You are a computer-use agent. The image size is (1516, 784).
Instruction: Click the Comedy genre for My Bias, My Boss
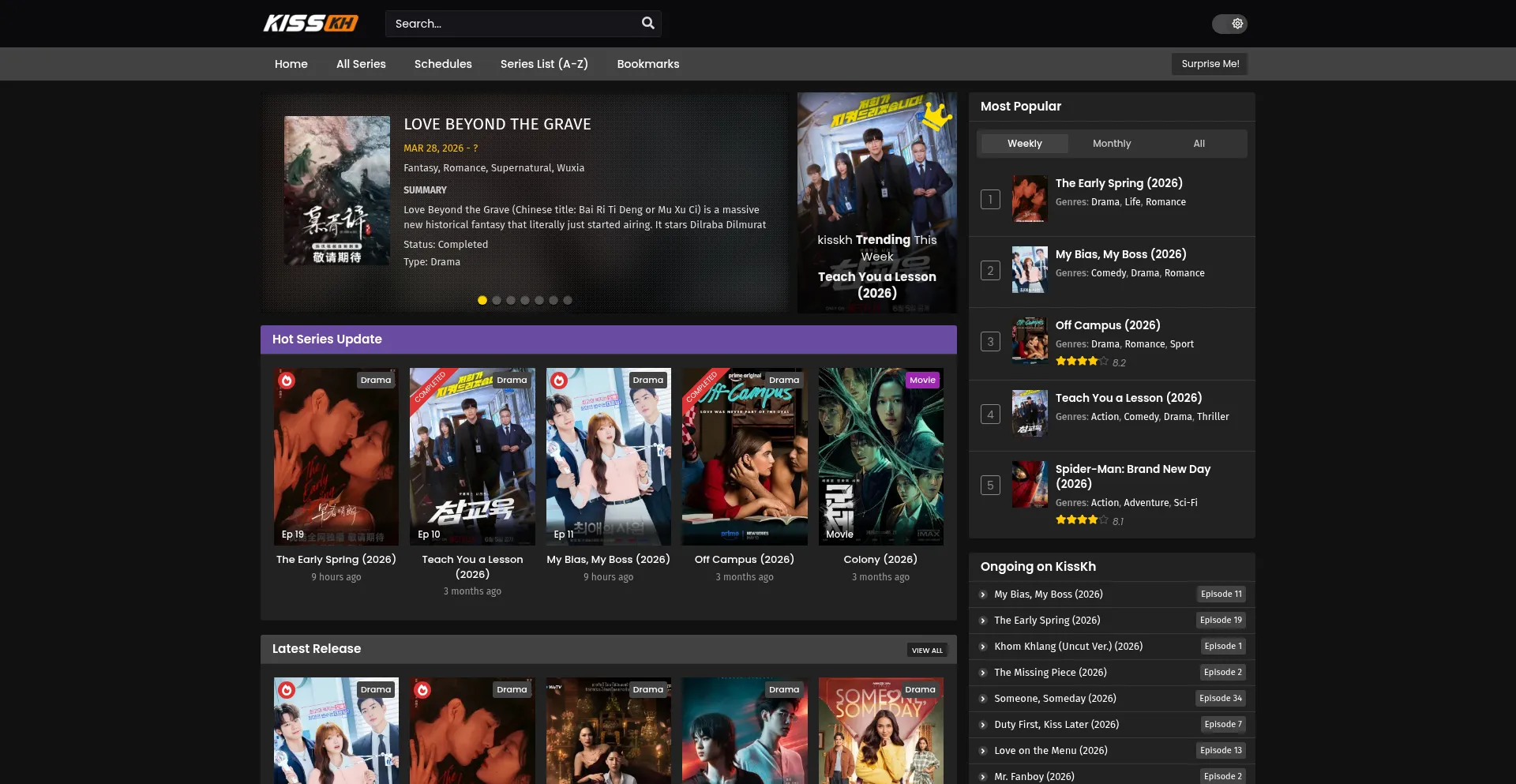pos(1109,273)
